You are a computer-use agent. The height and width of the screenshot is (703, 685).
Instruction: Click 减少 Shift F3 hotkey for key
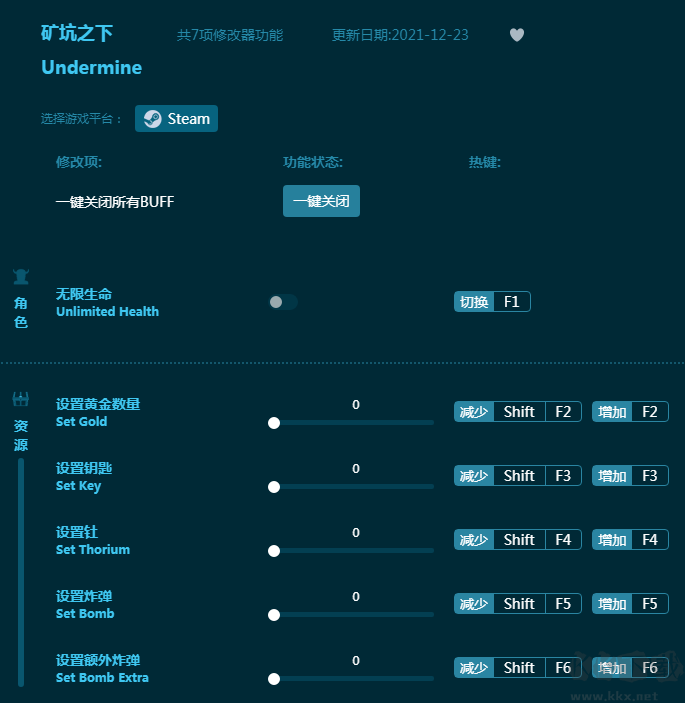pyautogui.click(x=518, y=476)
